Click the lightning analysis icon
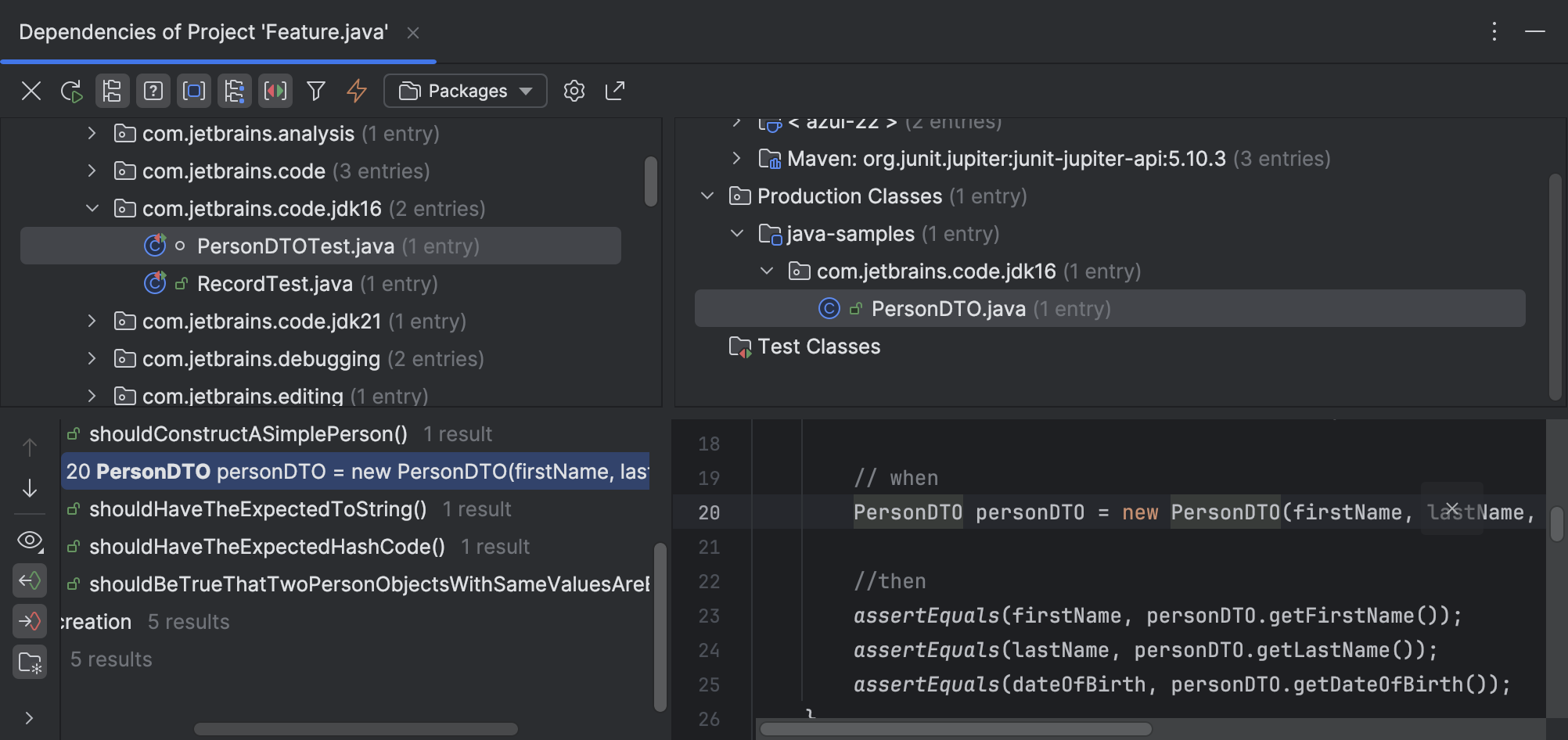Viewport: 1568px width, 740px height. pyautogui.click(x=356, y=91)
